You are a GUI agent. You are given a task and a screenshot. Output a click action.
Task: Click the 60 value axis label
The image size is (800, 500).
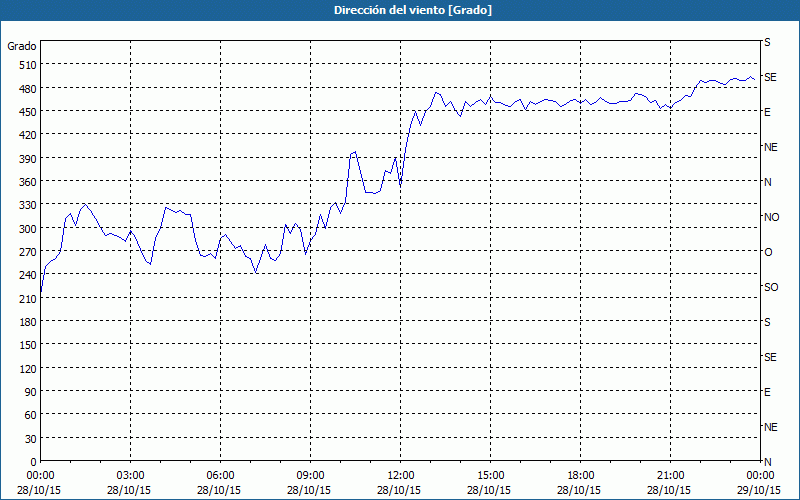point(31,415)
